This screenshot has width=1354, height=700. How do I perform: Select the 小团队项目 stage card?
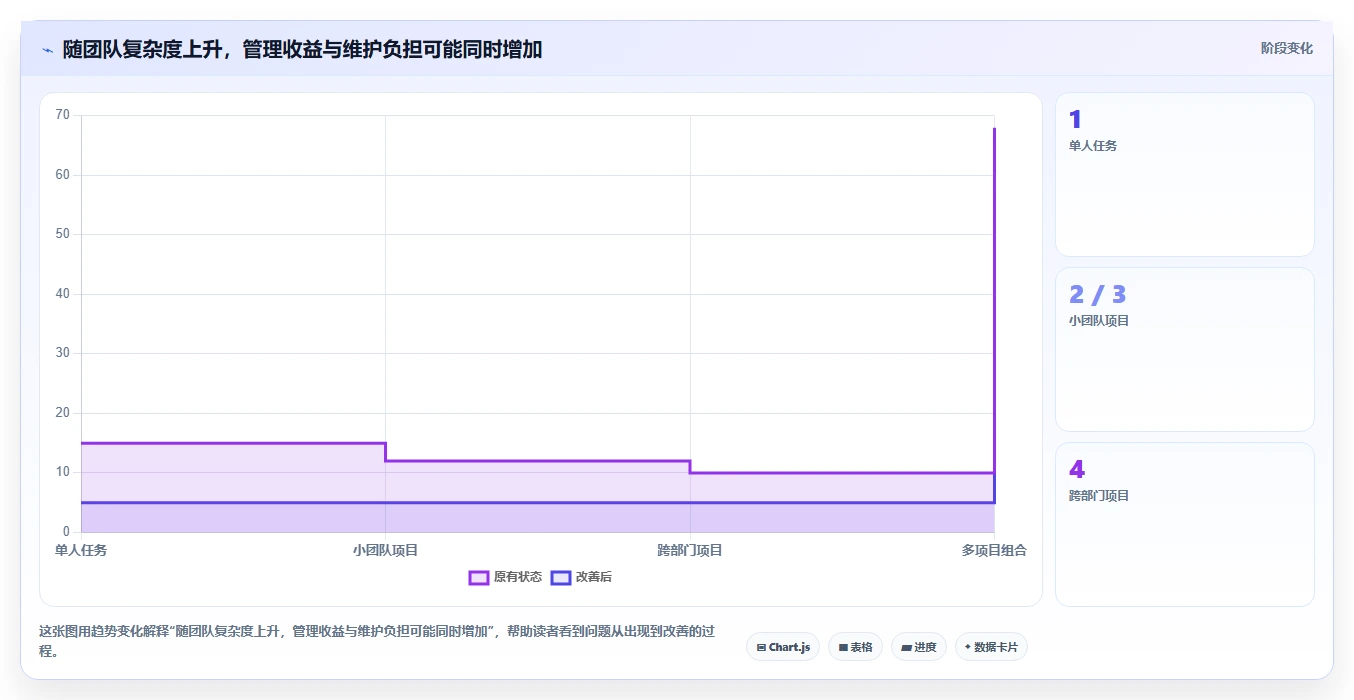point(1184,349)
